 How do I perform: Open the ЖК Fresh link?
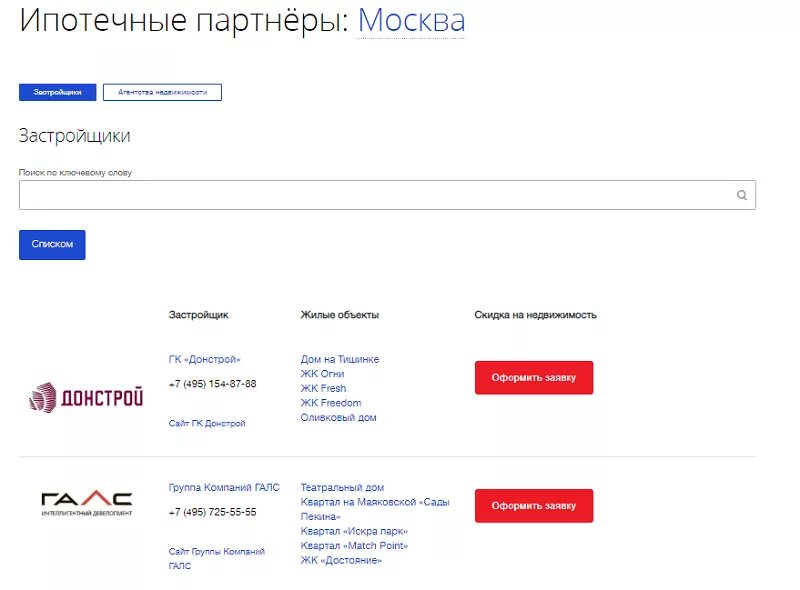(x=323, y=388)
